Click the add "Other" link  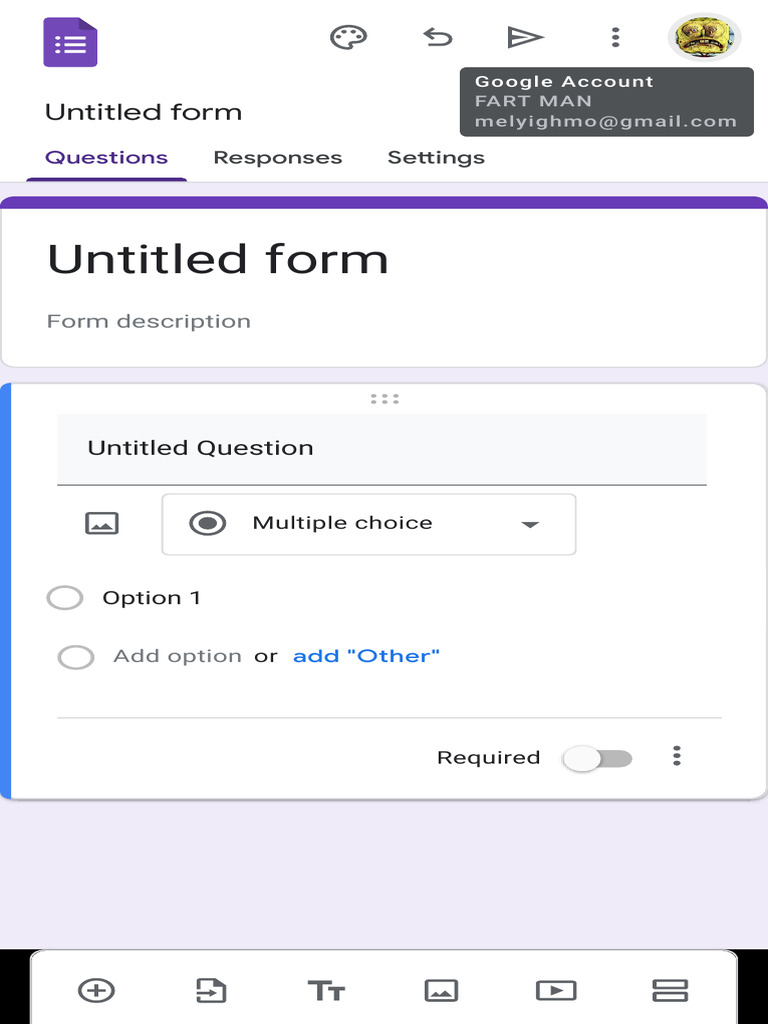(x=366, y=656)
